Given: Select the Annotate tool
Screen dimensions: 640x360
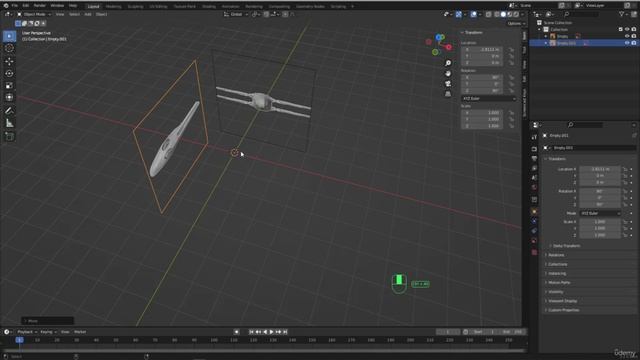Looking at the screenshot, I should pos(9,111).
